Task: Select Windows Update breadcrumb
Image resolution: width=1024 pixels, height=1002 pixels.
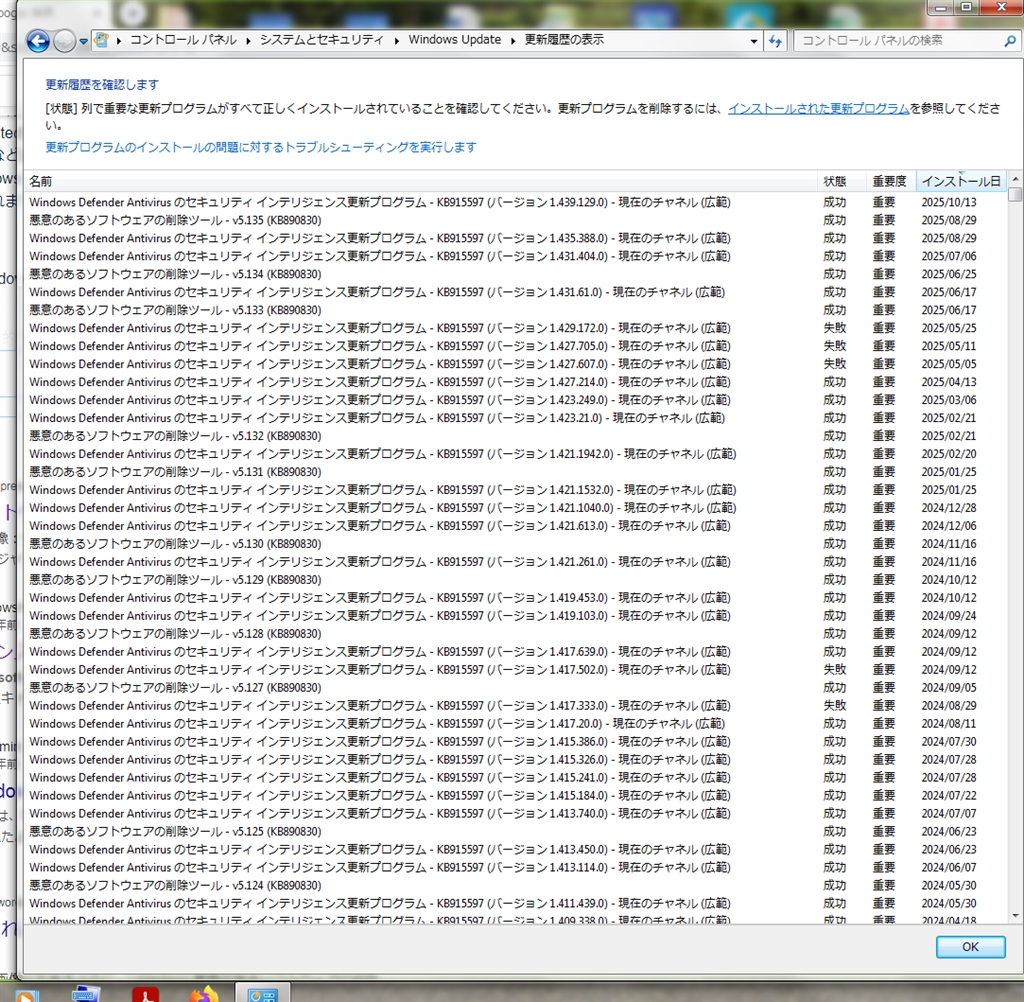Action: (455, 40)
